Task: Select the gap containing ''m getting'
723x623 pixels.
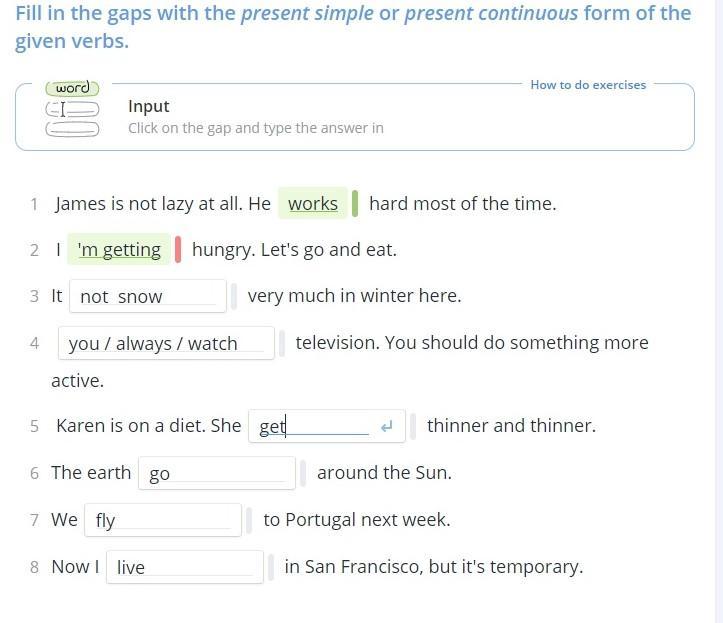Action: click(119, 249)
